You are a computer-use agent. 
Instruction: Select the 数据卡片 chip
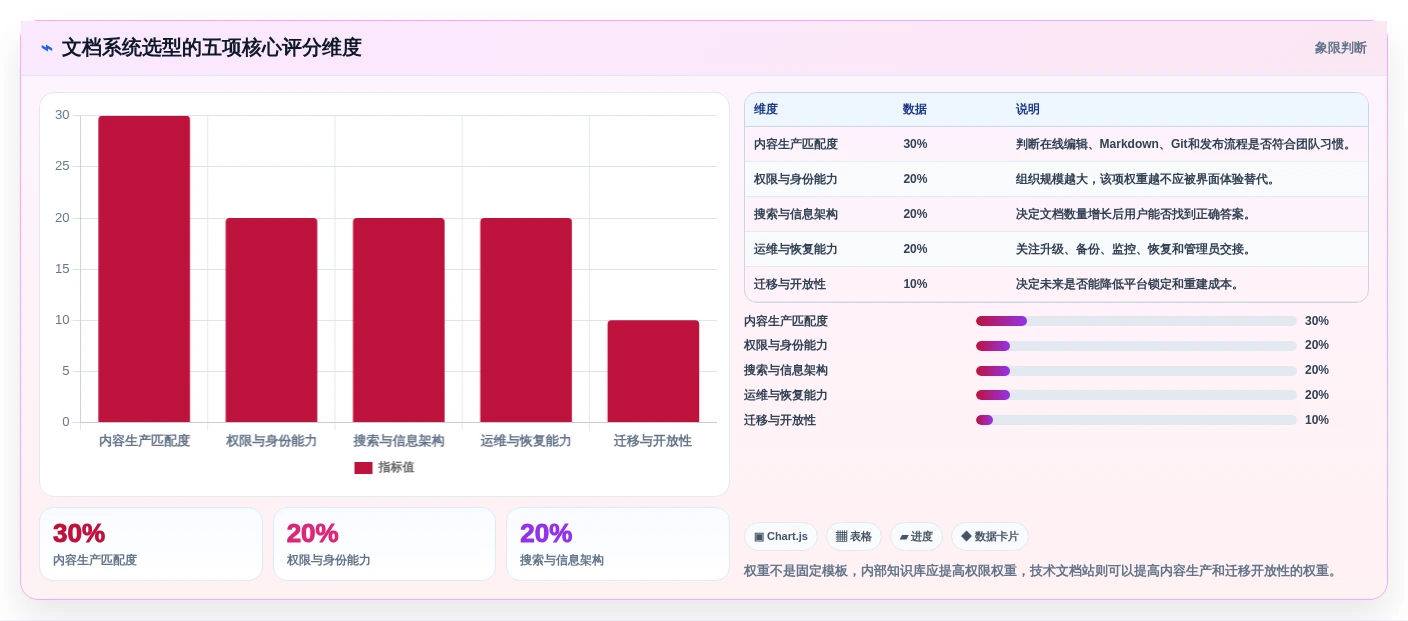pos(990,537)
